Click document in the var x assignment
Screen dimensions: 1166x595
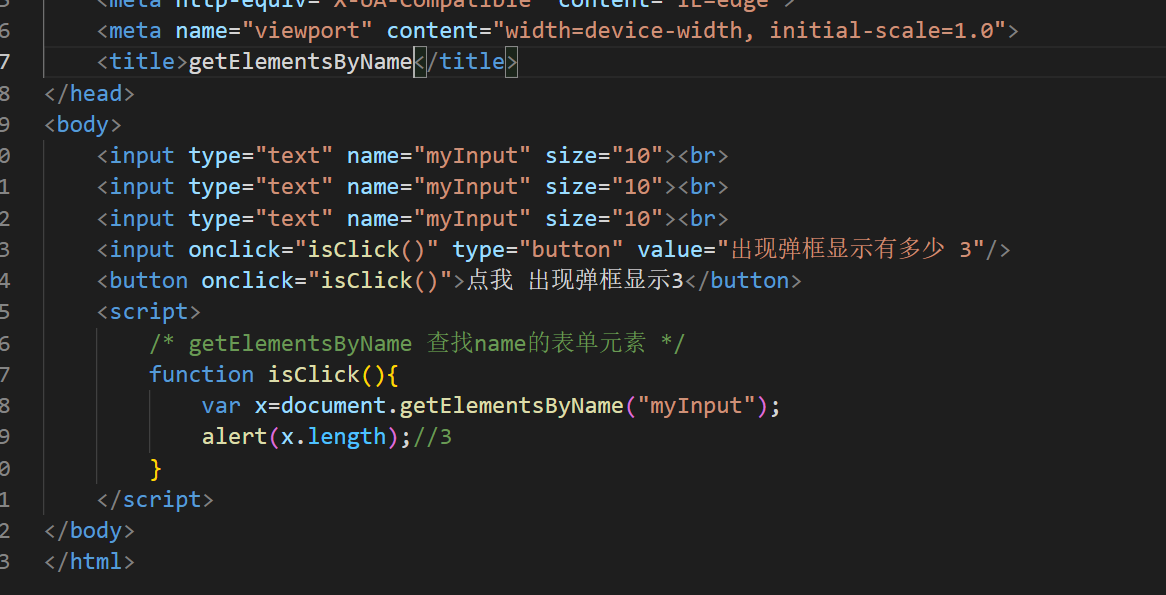pyautogui.click(x=333, y=405)
